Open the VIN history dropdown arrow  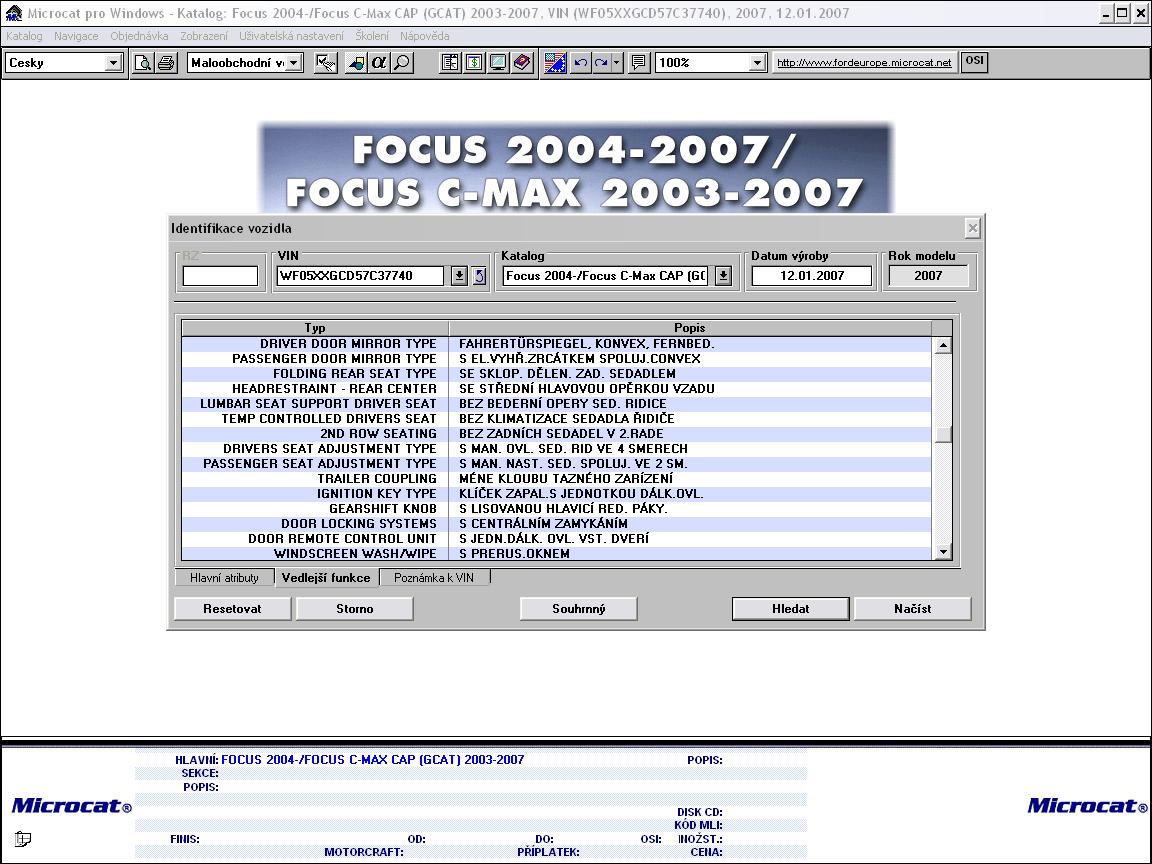[x=459, y=276]
